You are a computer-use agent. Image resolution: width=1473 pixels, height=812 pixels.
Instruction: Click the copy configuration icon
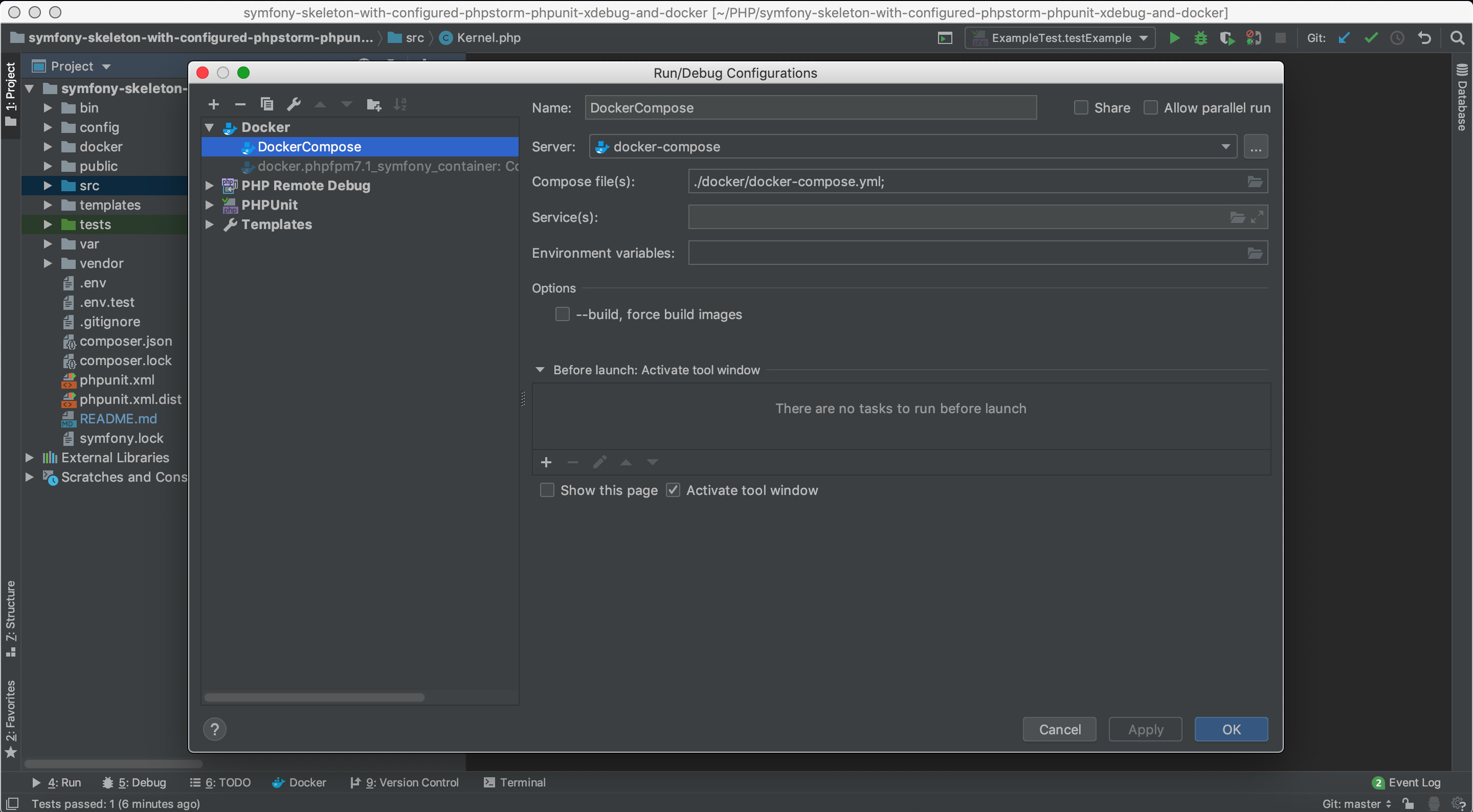tap(265, 104)
